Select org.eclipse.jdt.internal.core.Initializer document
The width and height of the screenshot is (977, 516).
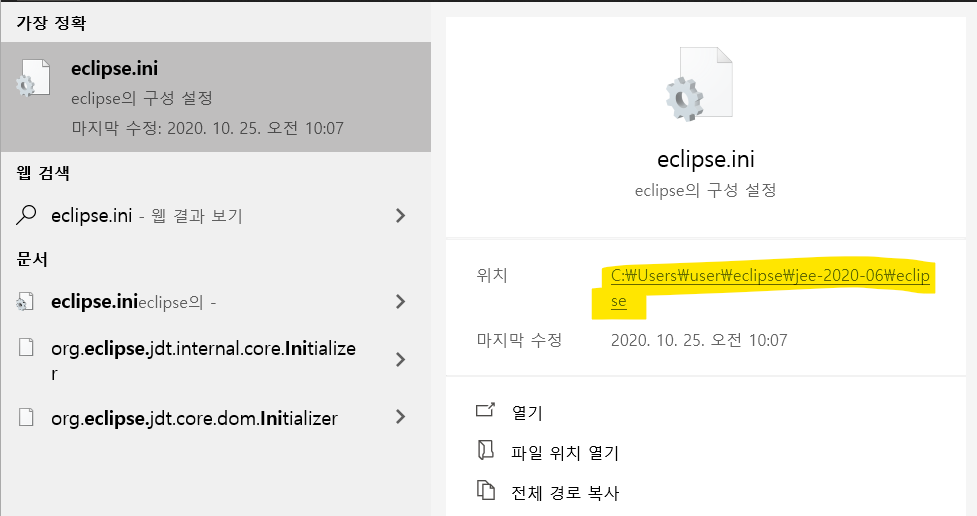point(216,360)
